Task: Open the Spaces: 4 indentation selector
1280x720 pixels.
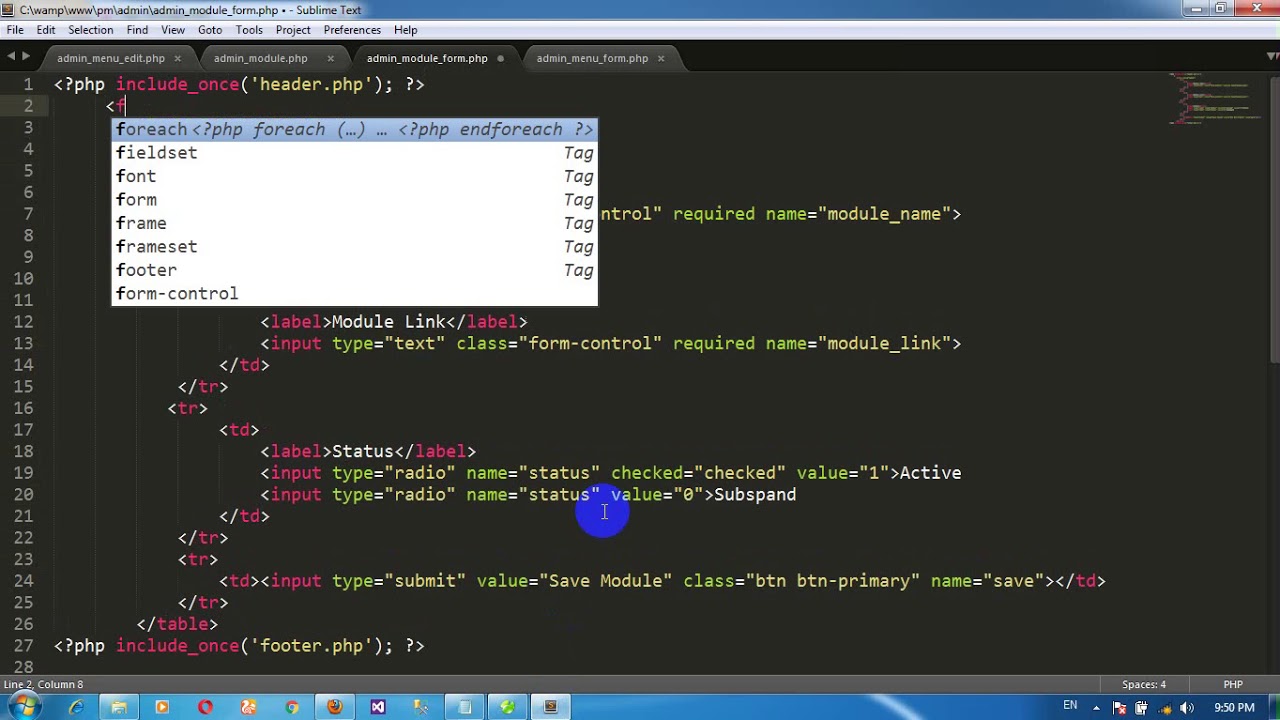Action: [x=1144, y=685]
